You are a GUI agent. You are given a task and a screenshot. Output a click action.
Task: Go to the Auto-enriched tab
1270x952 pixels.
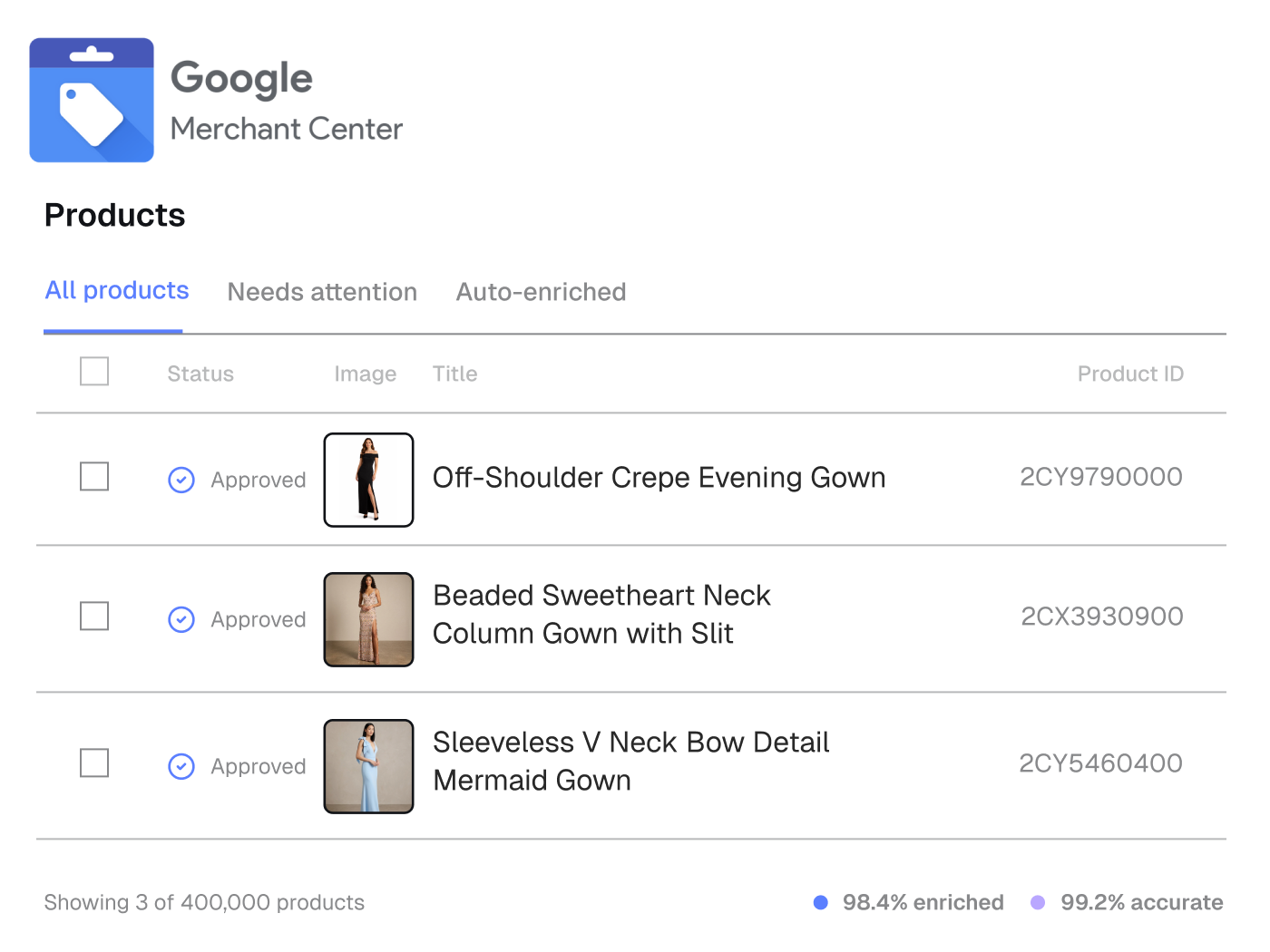point(541,292)
